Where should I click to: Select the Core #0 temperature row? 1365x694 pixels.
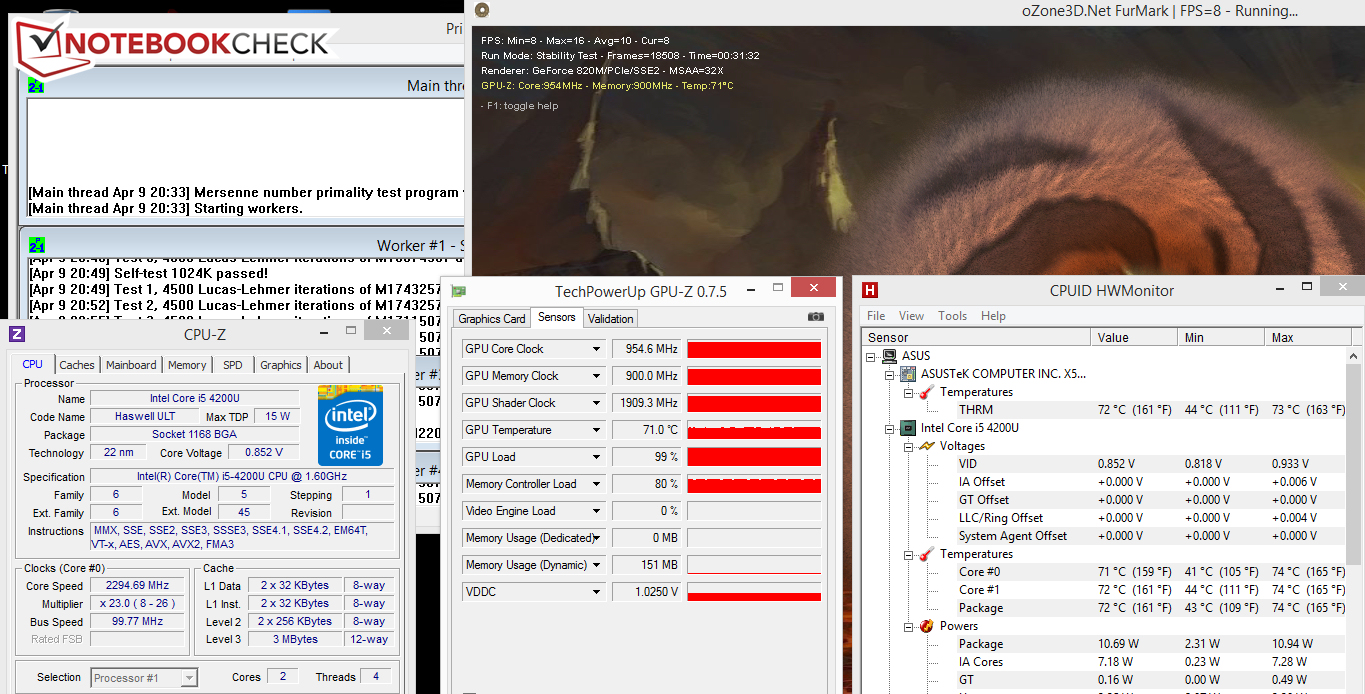click(1104, 572)
